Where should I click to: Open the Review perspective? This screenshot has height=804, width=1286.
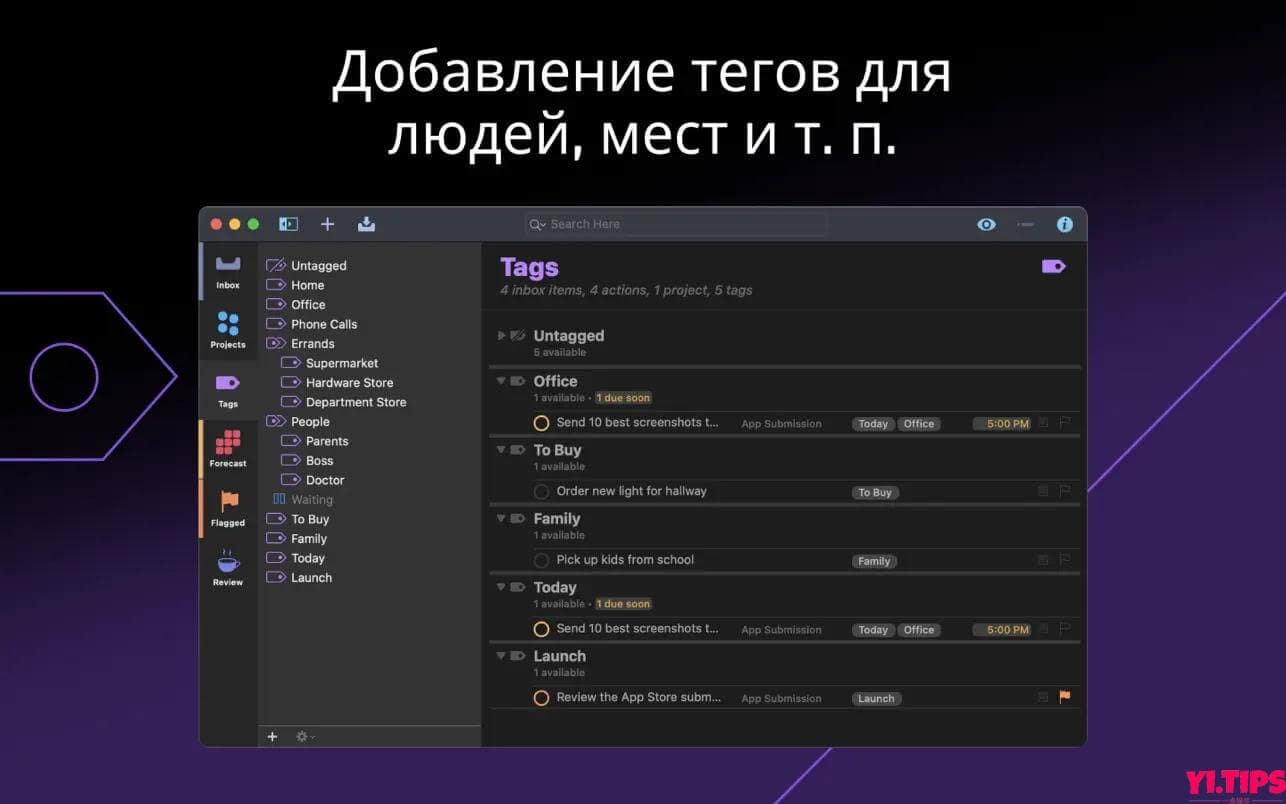(227, 567)
